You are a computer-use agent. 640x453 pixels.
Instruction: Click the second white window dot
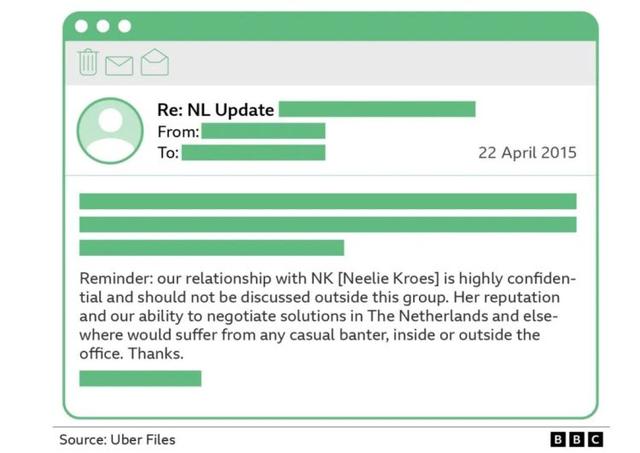(103, 26)
